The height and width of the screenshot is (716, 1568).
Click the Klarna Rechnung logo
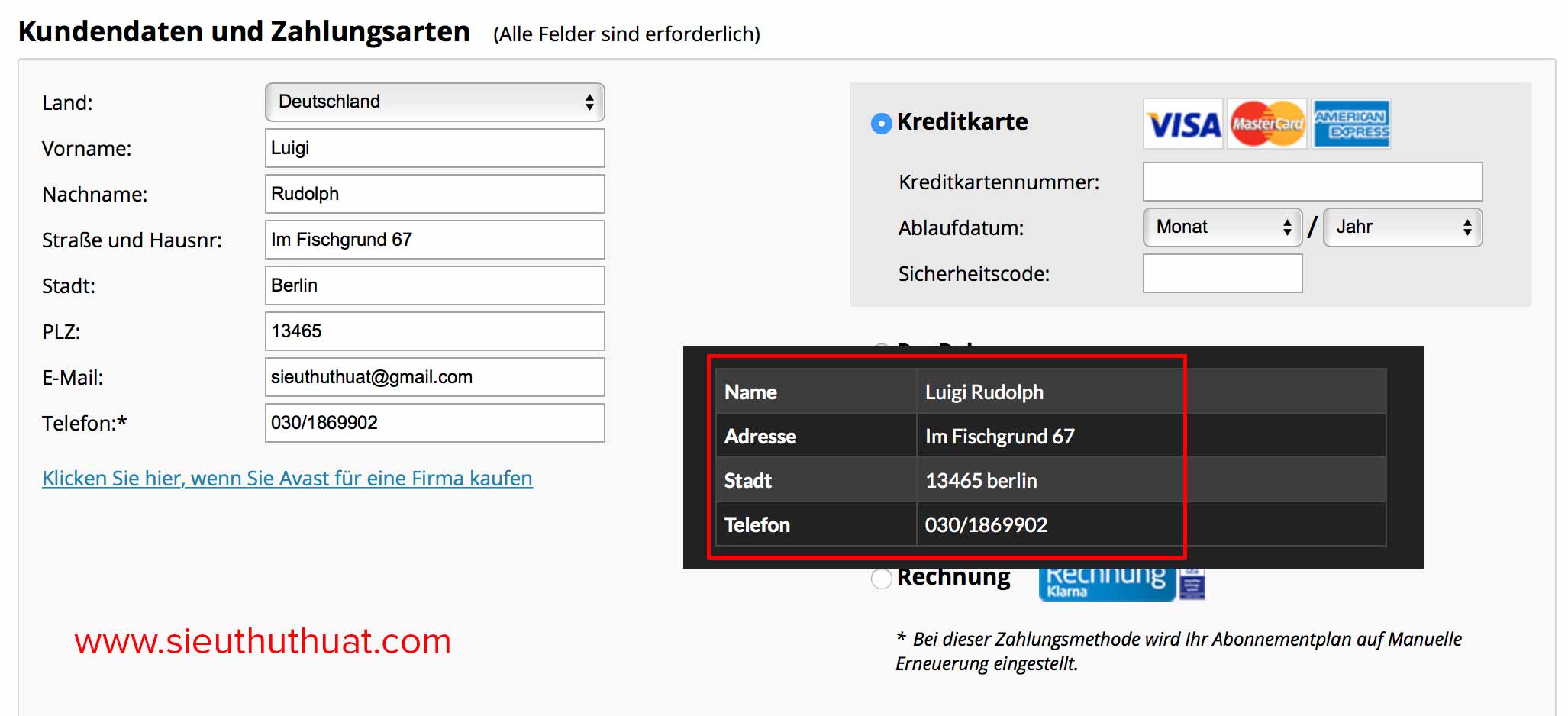point(1121,584)
